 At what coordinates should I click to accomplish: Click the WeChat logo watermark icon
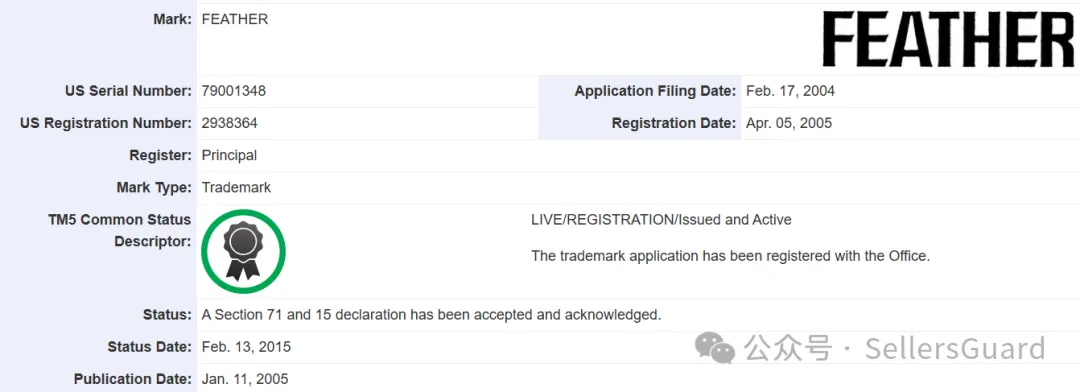coord(714,346)
